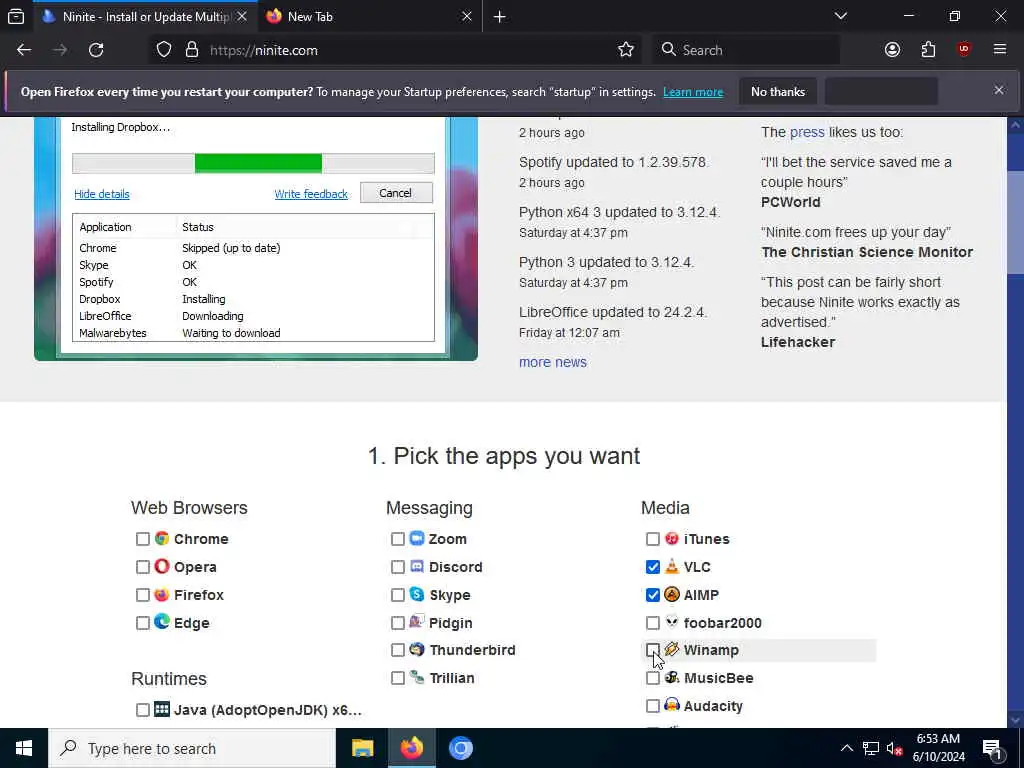The width and height of the screenshot is (1024, 768).
Task: Click the green install progress bar
Action: click(x=258, y=163)
